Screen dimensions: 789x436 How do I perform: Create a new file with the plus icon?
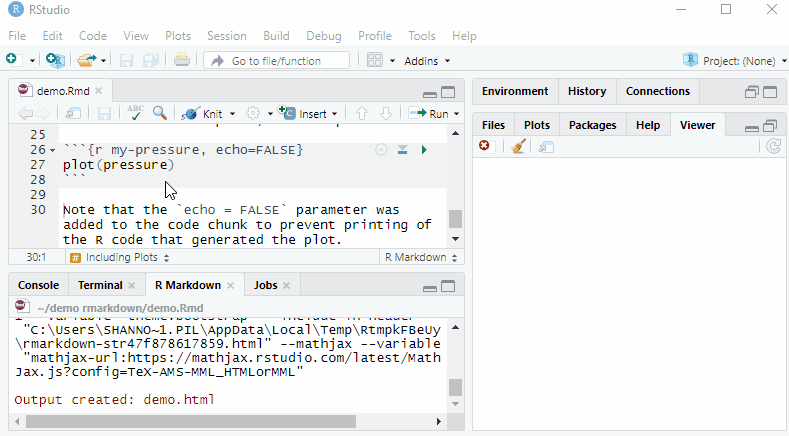point(12,60)
